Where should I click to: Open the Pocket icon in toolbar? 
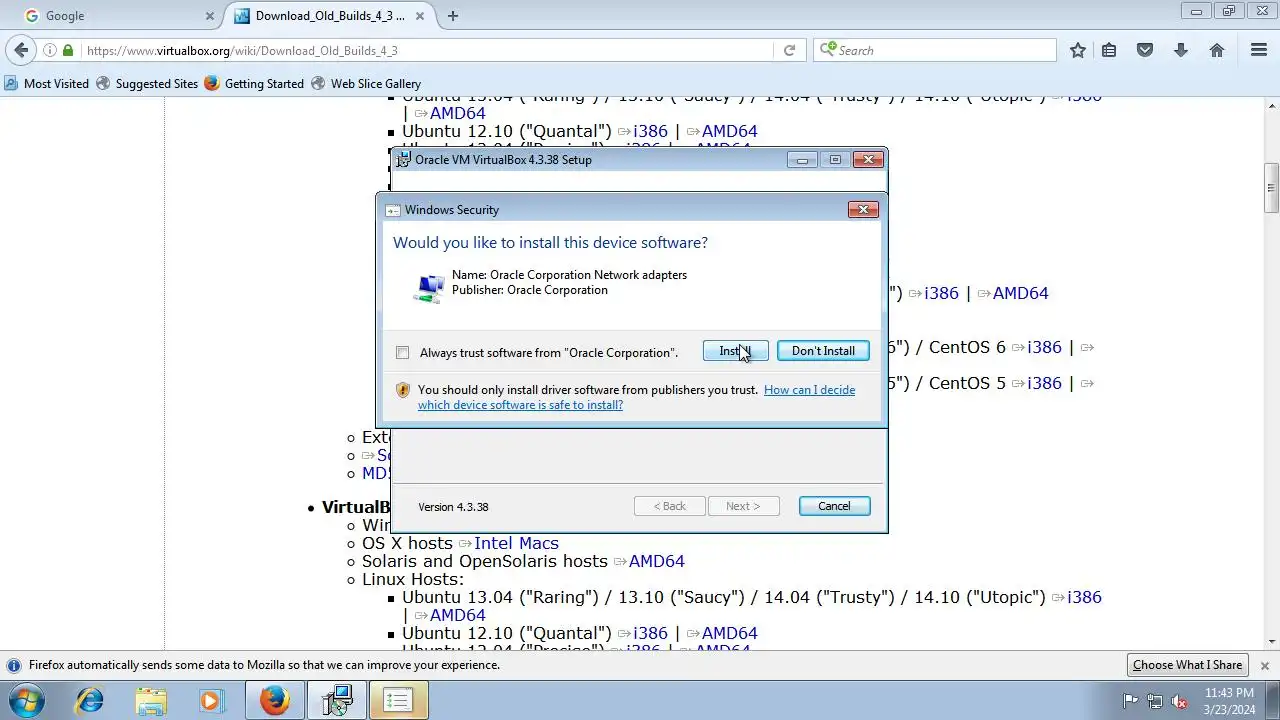point(1145,50)
